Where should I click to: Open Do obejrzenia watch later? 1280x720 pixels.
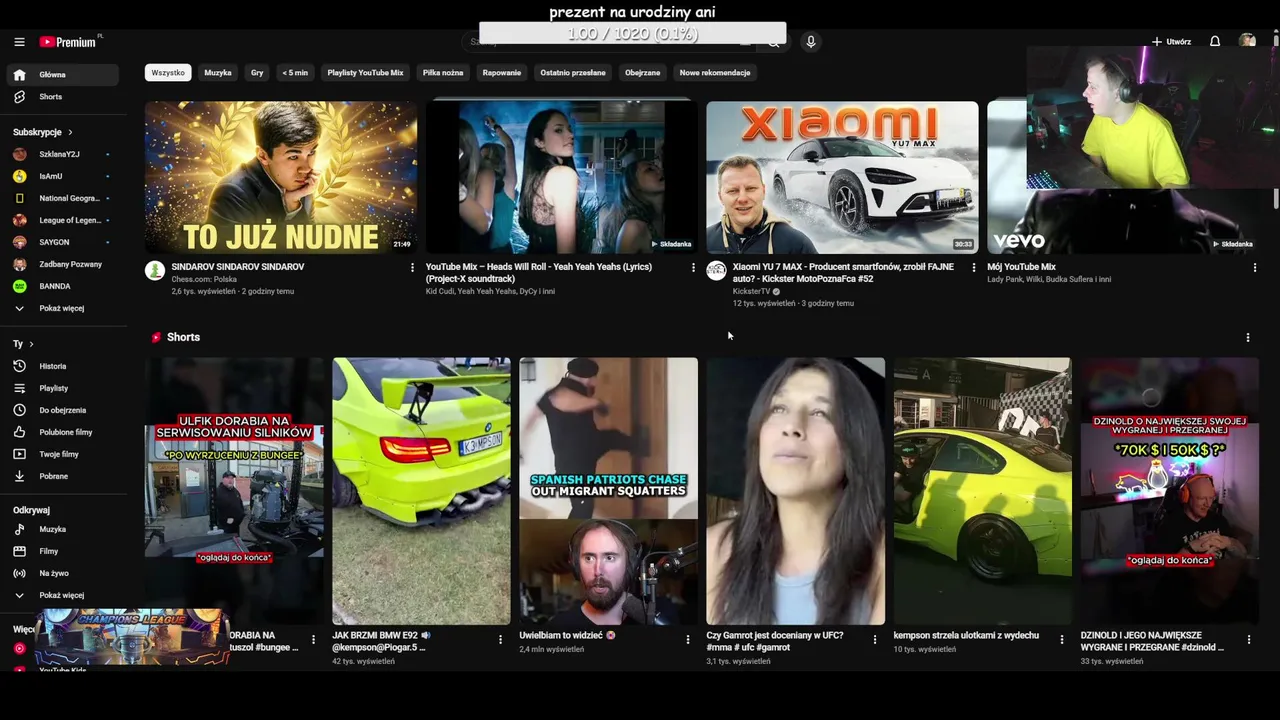(x=62, y=410)
